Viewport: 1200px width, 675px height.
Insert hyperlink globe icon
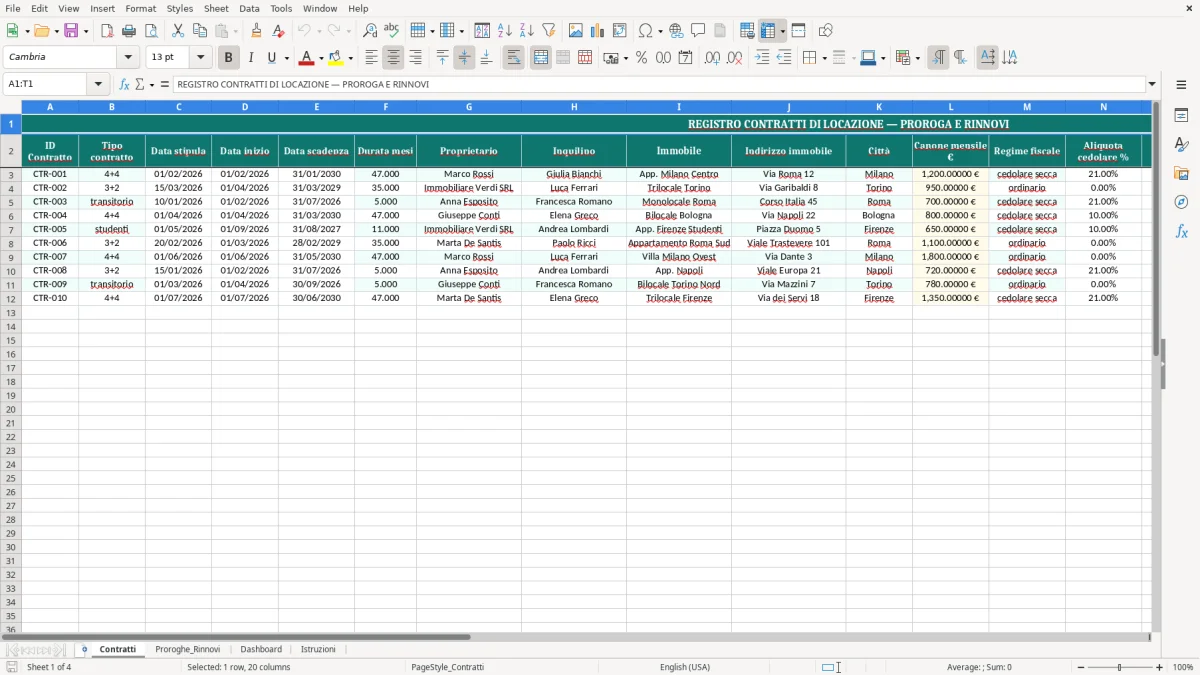676,31
